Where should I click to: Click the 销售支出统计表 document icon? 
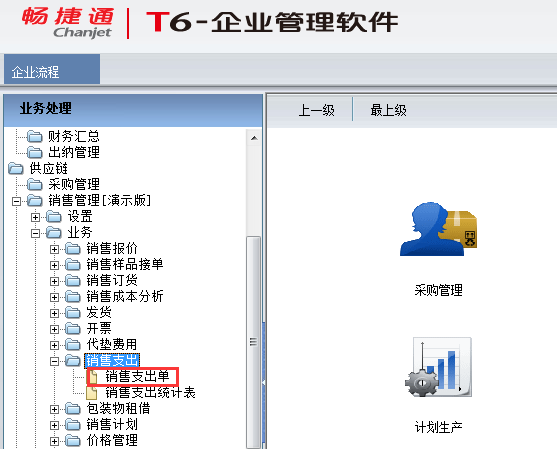[92, 393]
